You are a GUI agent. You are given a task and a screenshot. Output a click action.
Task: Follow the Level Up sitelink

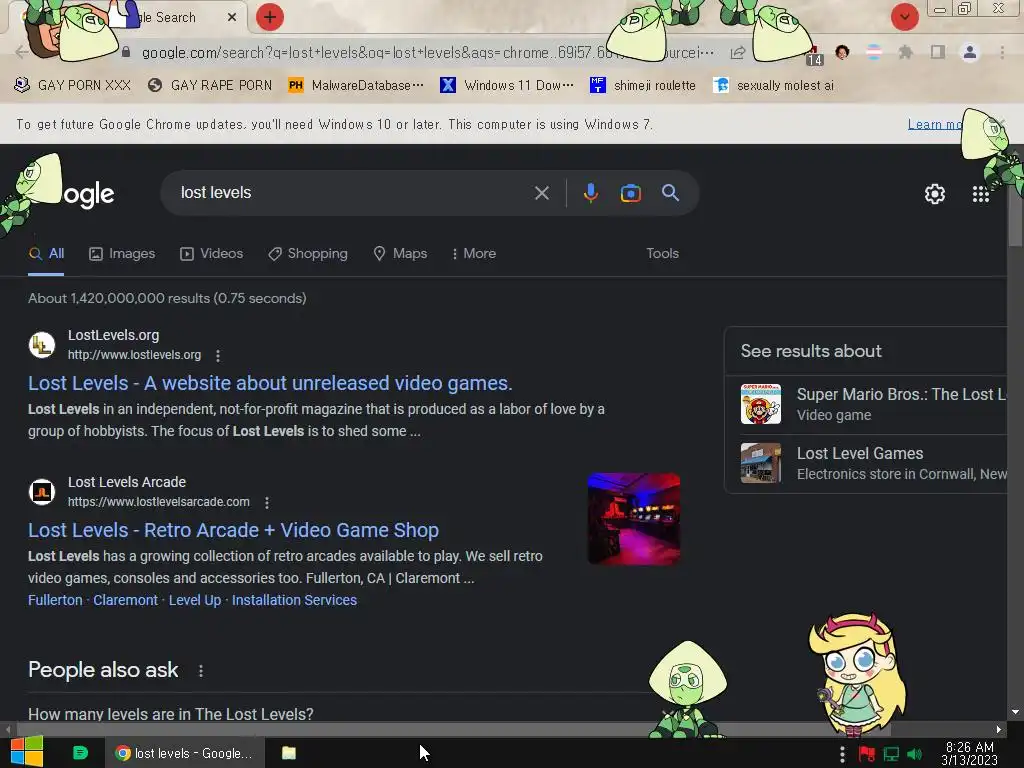(x=195, y=600)
